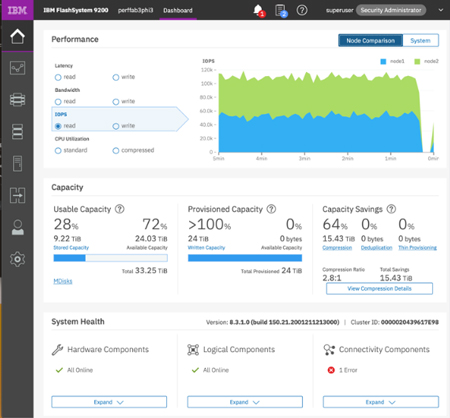Click the Hardware Components wrench icon
The height and width of the screenshot is (418, 450).
coord(57,350)
